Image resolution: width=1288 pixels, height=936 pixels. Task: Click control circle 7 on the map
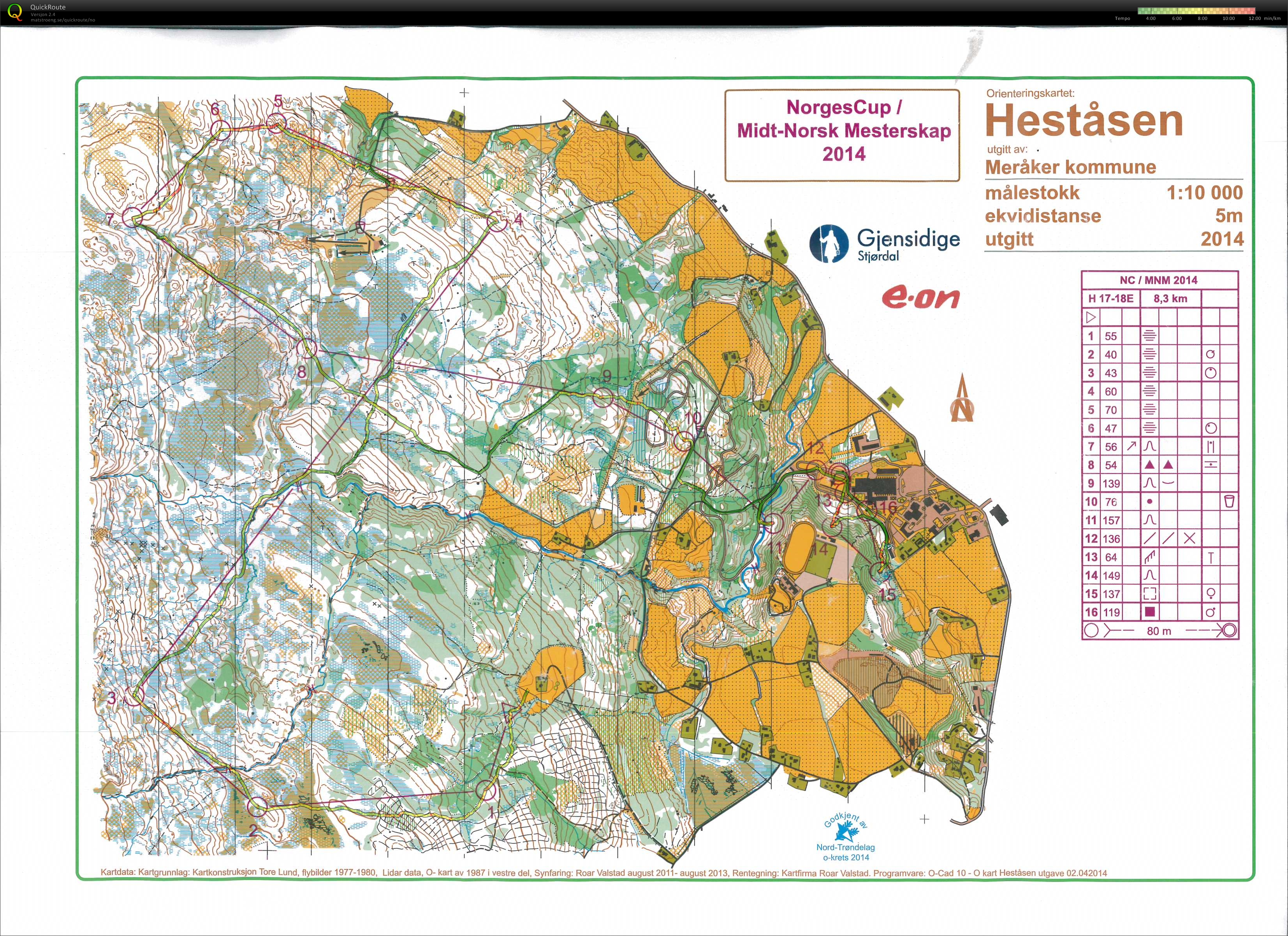[x=132, y=218]
